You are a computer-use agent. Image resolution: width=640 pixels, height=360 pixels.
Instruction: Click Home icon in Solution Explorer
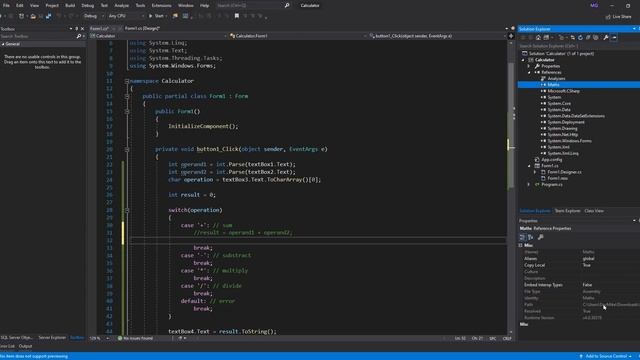pyautogui.click(x=538, y=38)
